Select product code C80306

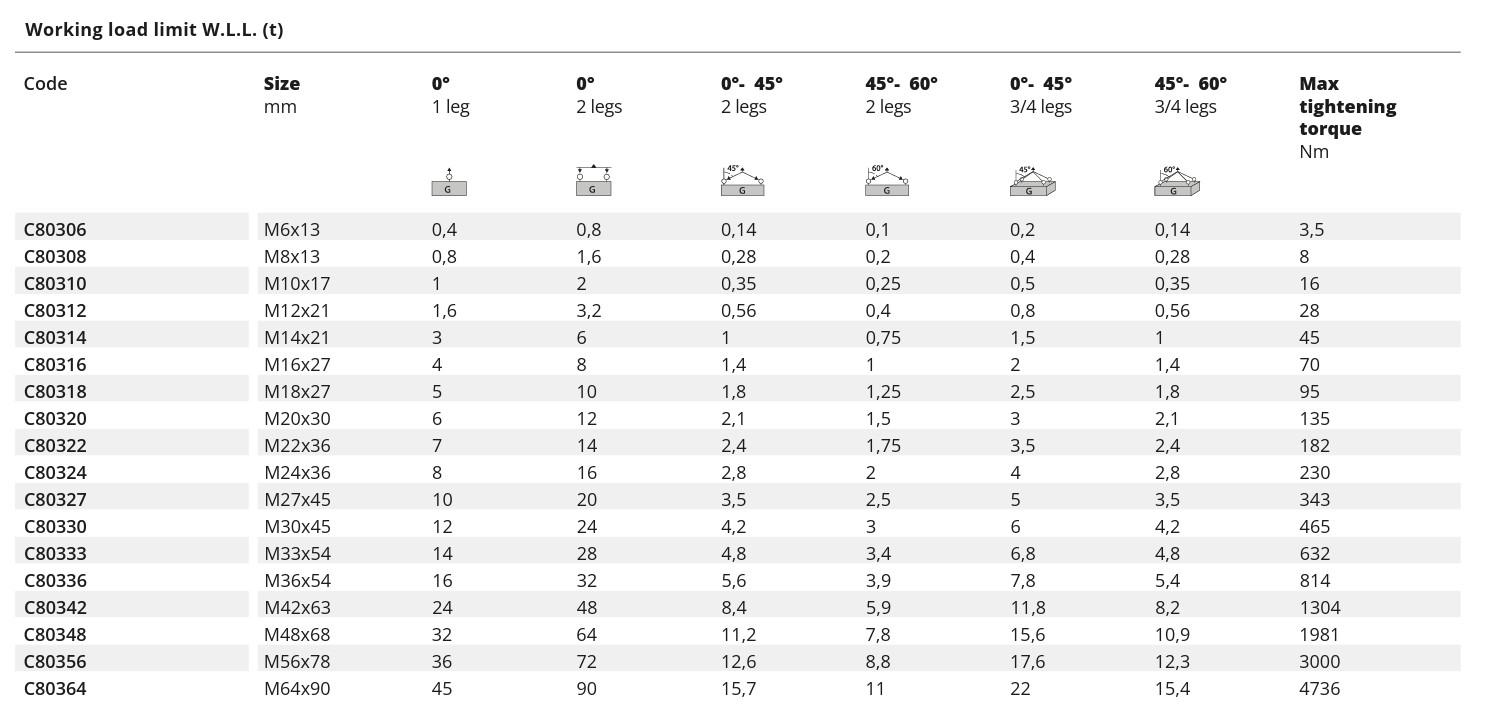point(55,230)
